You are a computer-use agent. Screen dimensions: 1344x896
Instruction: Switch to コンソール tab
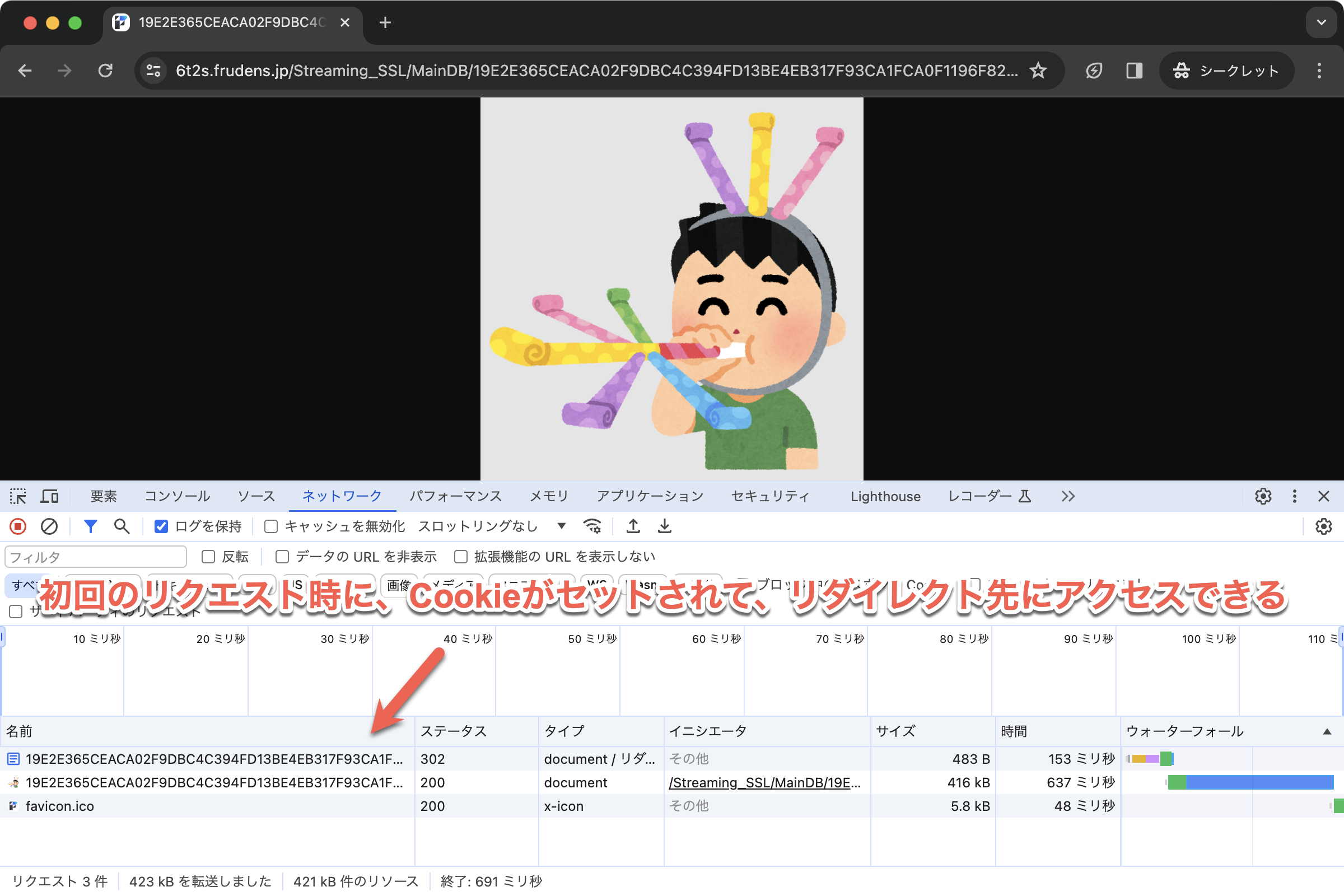pyautogui.click(x=177, y=496)
